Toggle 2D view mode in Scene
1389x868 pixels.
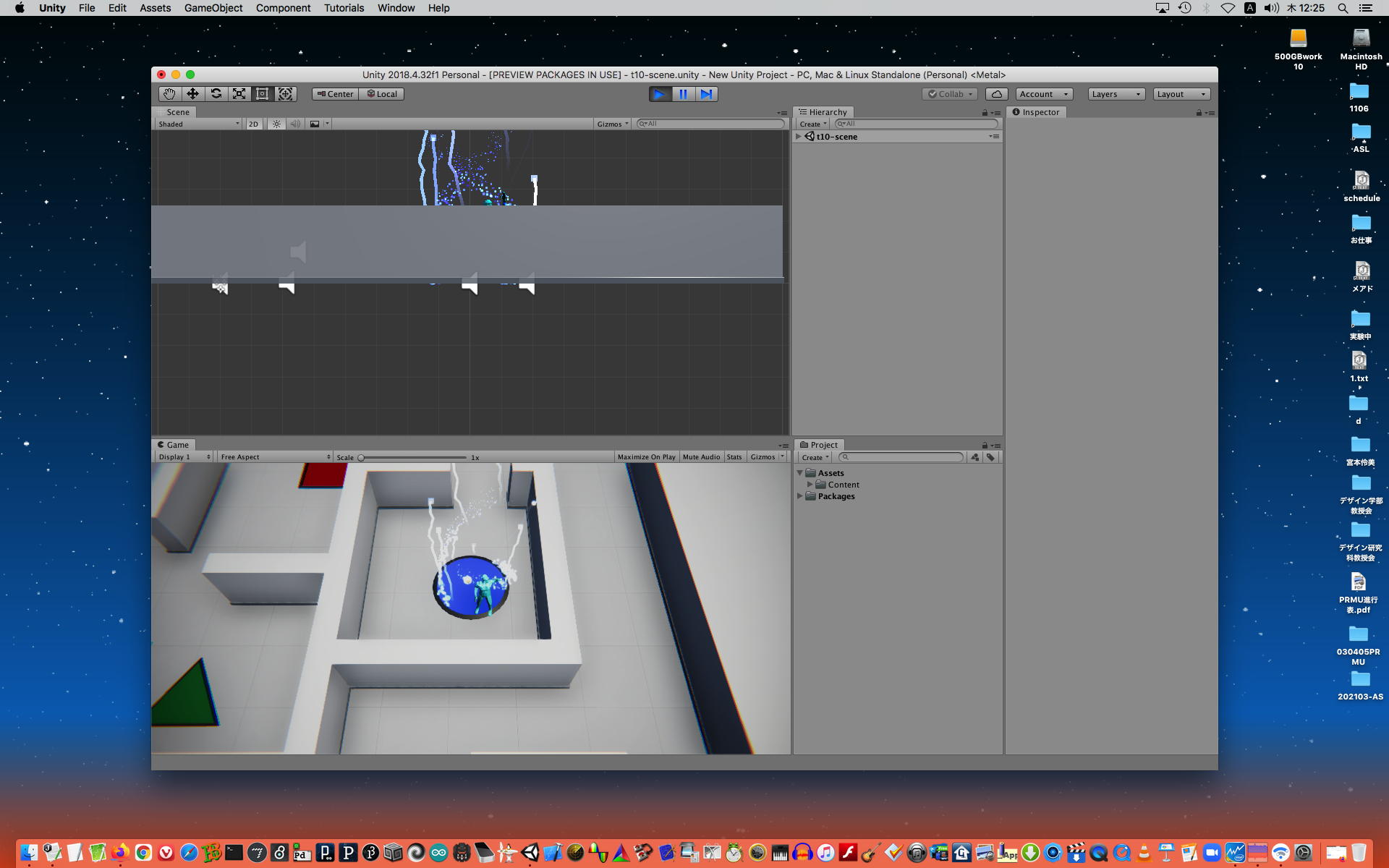click(253, 124)
